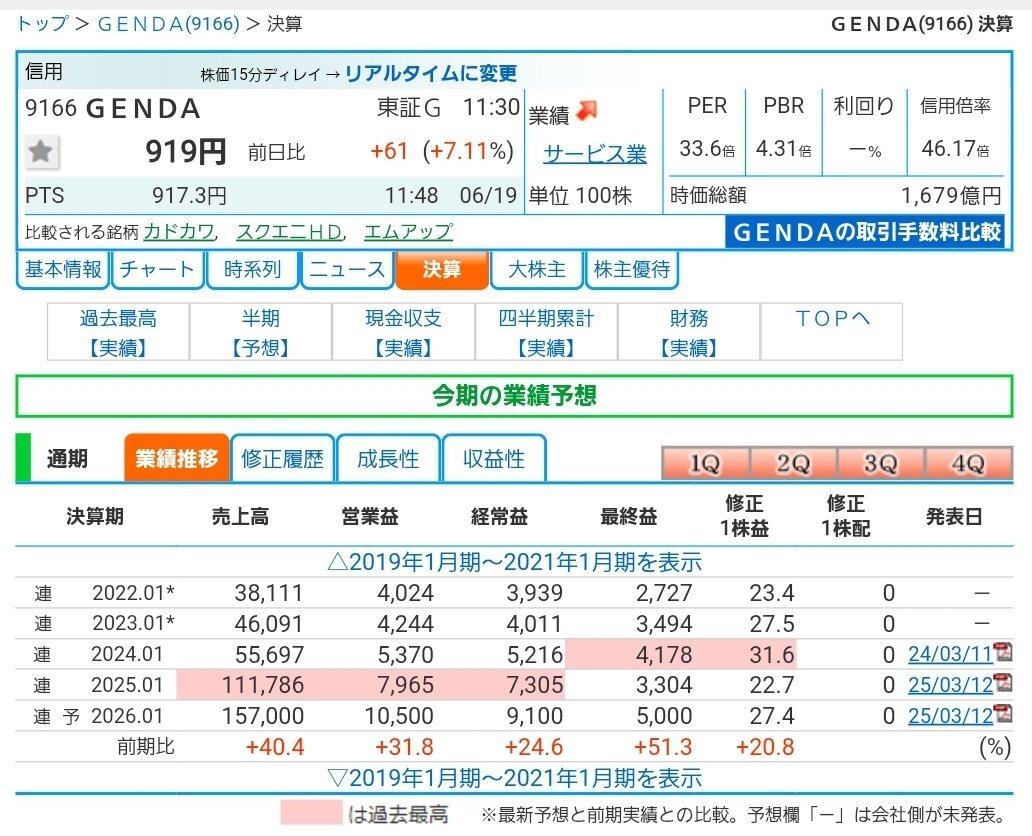This screenshot has width=1032, height=836.
Task: Click market cap value 1,679億円
Action: 951,196
